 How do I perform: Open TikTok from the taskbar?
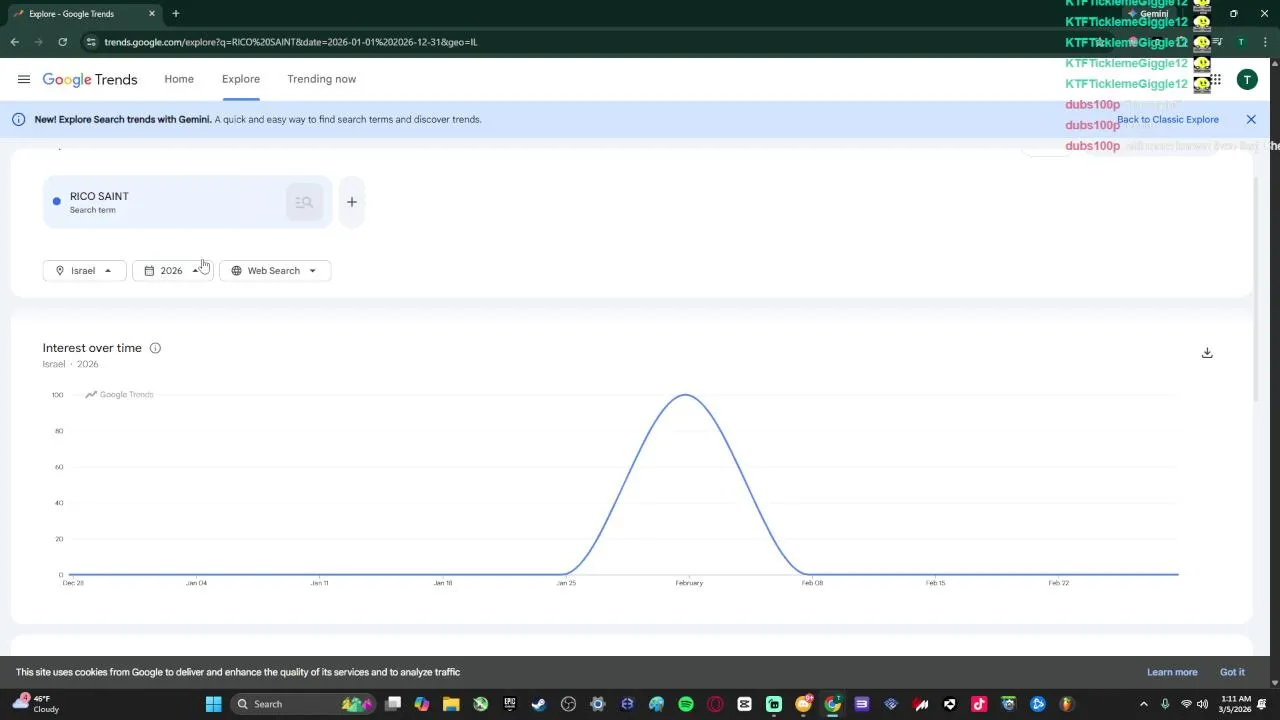[x=979, y=704]
